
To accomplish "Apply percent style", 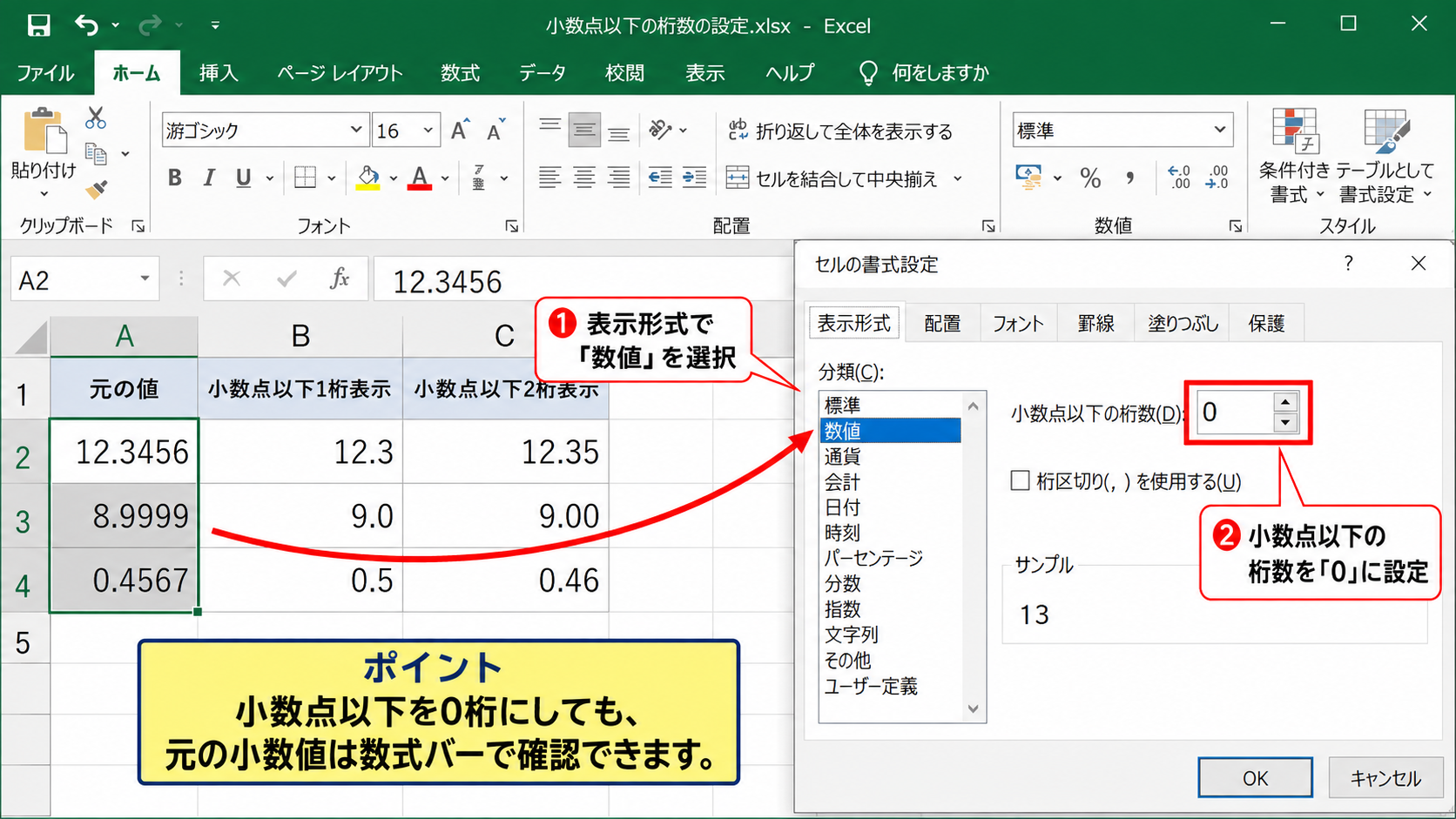I will pyautogui.click(x=1090, y=178).
